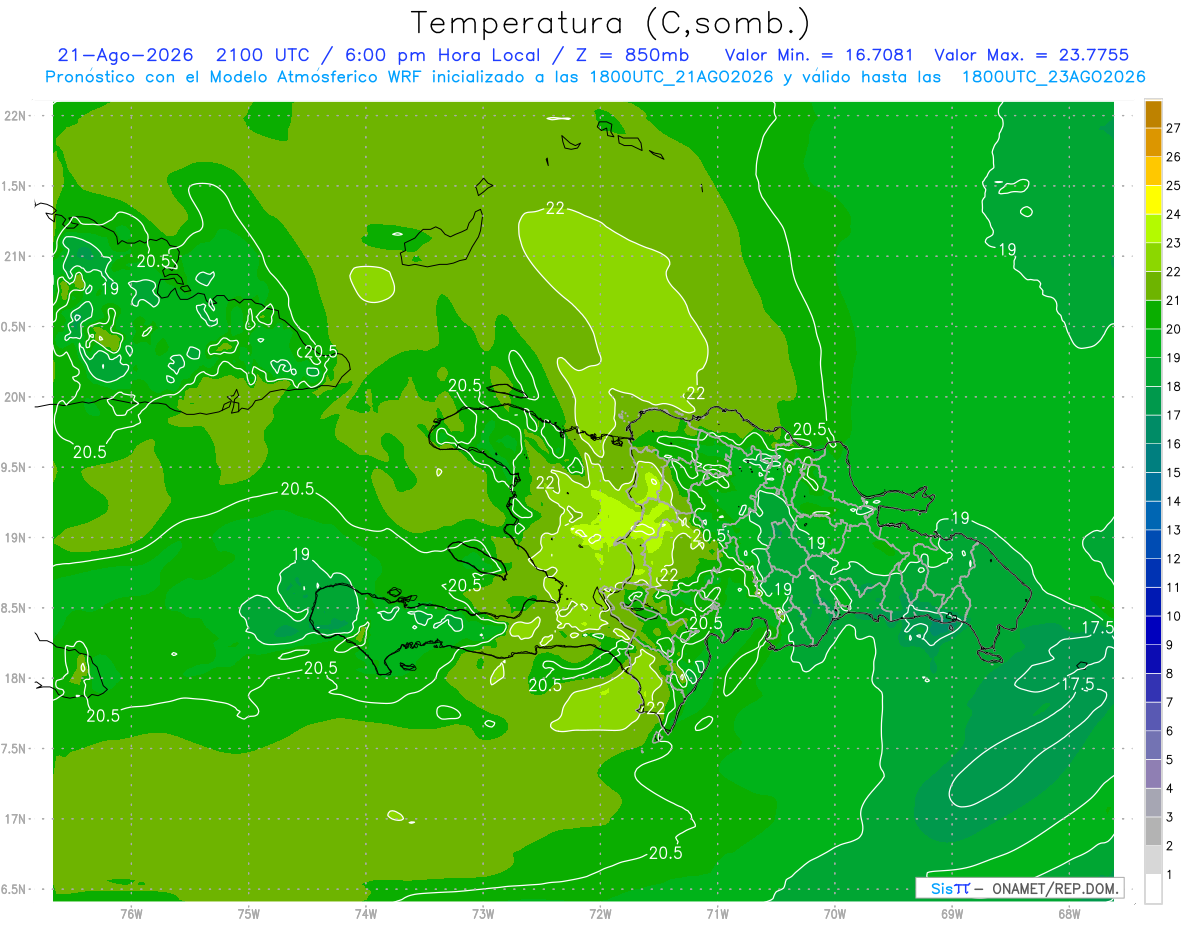Click color scale label '21'

click(1173, 300)
